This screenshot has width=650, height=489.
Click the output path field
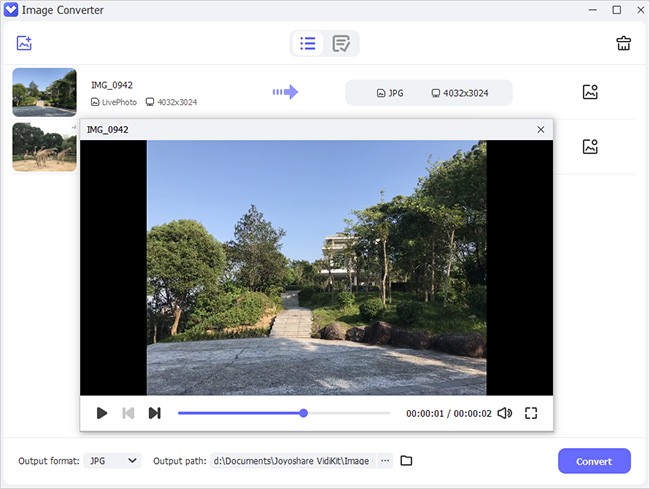coord(293,461)
